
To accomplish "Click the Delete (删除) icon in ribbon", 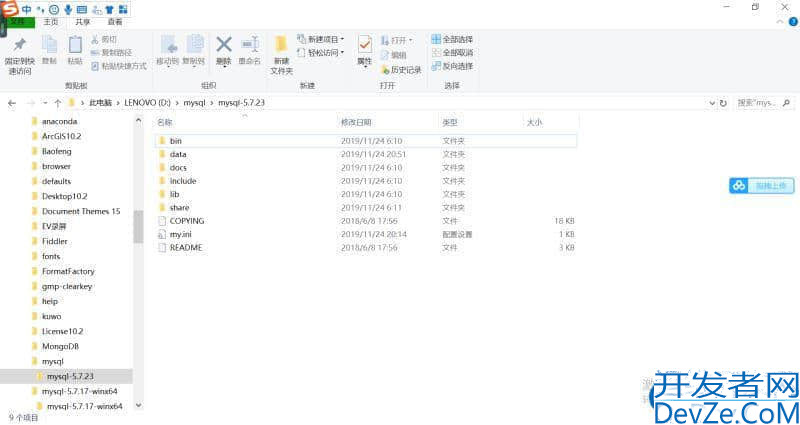I will 224,50.
